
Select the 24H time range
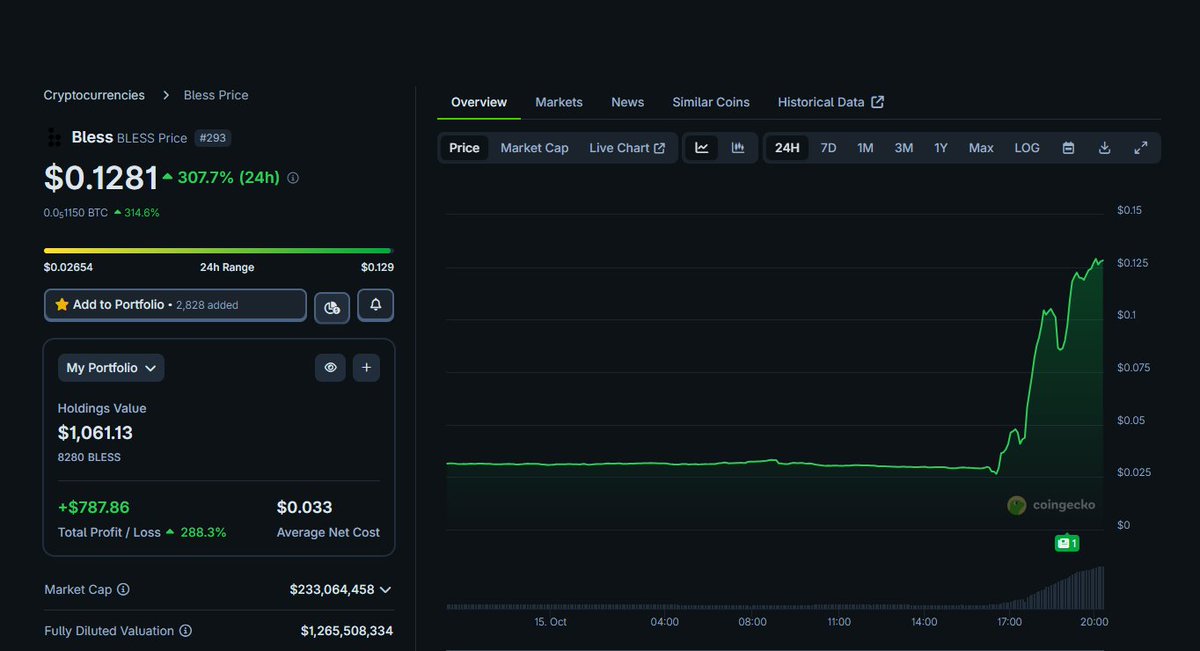click(787, 148)
